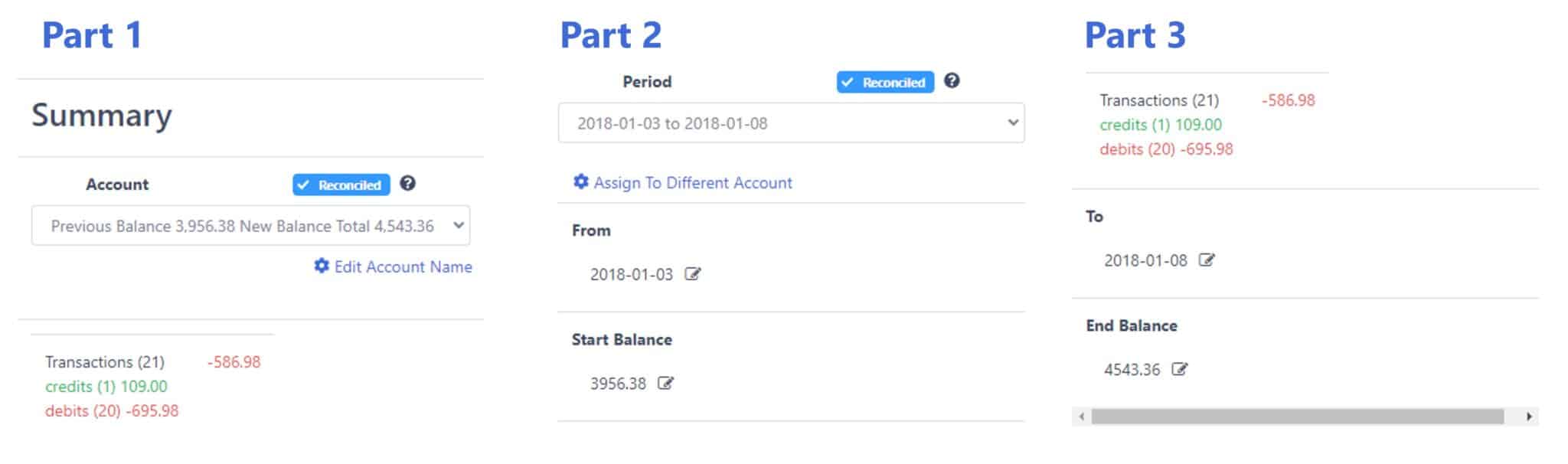Click gear icon beside Assign To Different Account
The width and height of the screenshot is (1568, 464).
pyautogui.click(x=581, y=181)
